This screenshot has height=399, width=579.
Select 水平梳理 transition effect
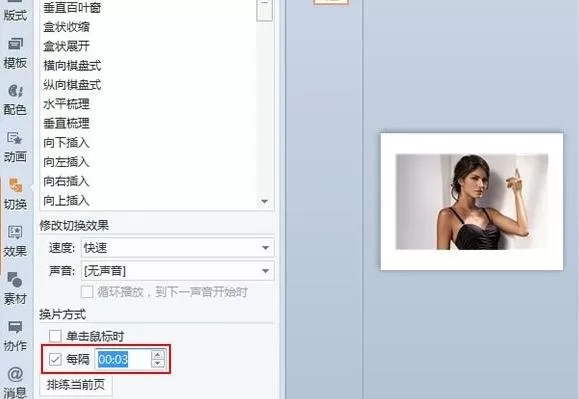point(66,104)
